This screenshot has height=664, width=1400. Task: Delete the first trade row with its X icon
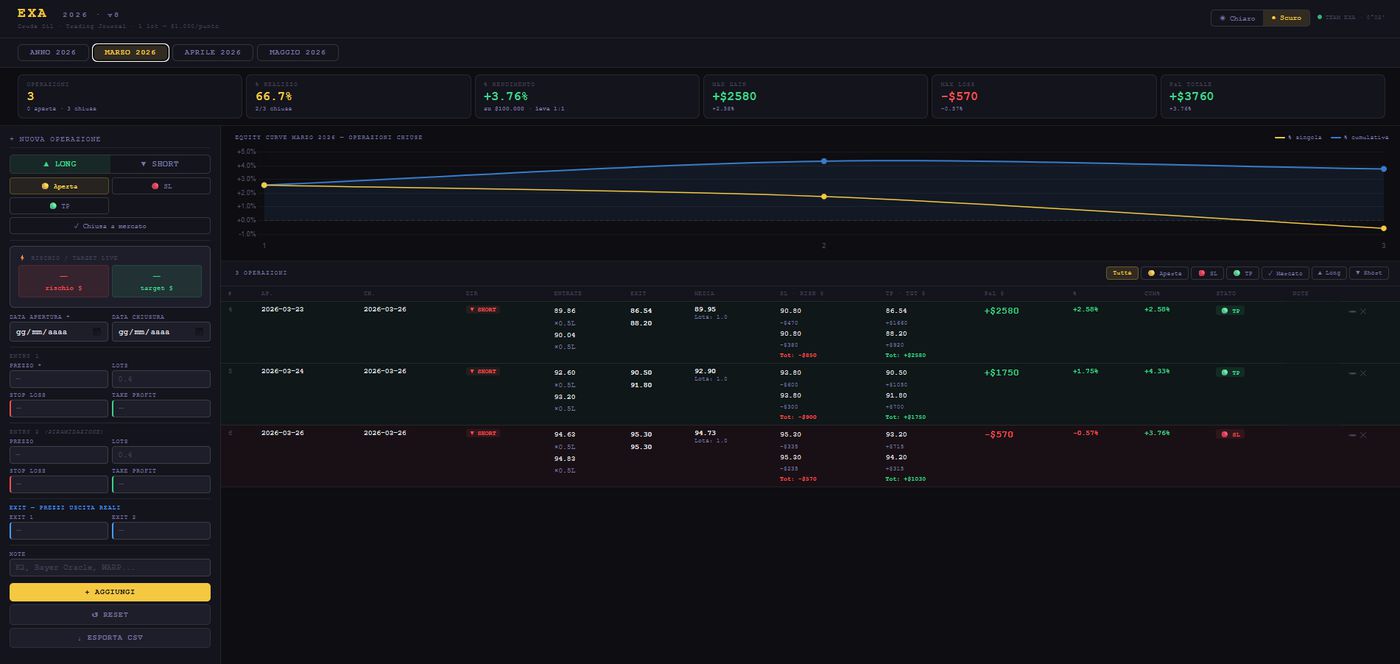(x=1363, y=312)
